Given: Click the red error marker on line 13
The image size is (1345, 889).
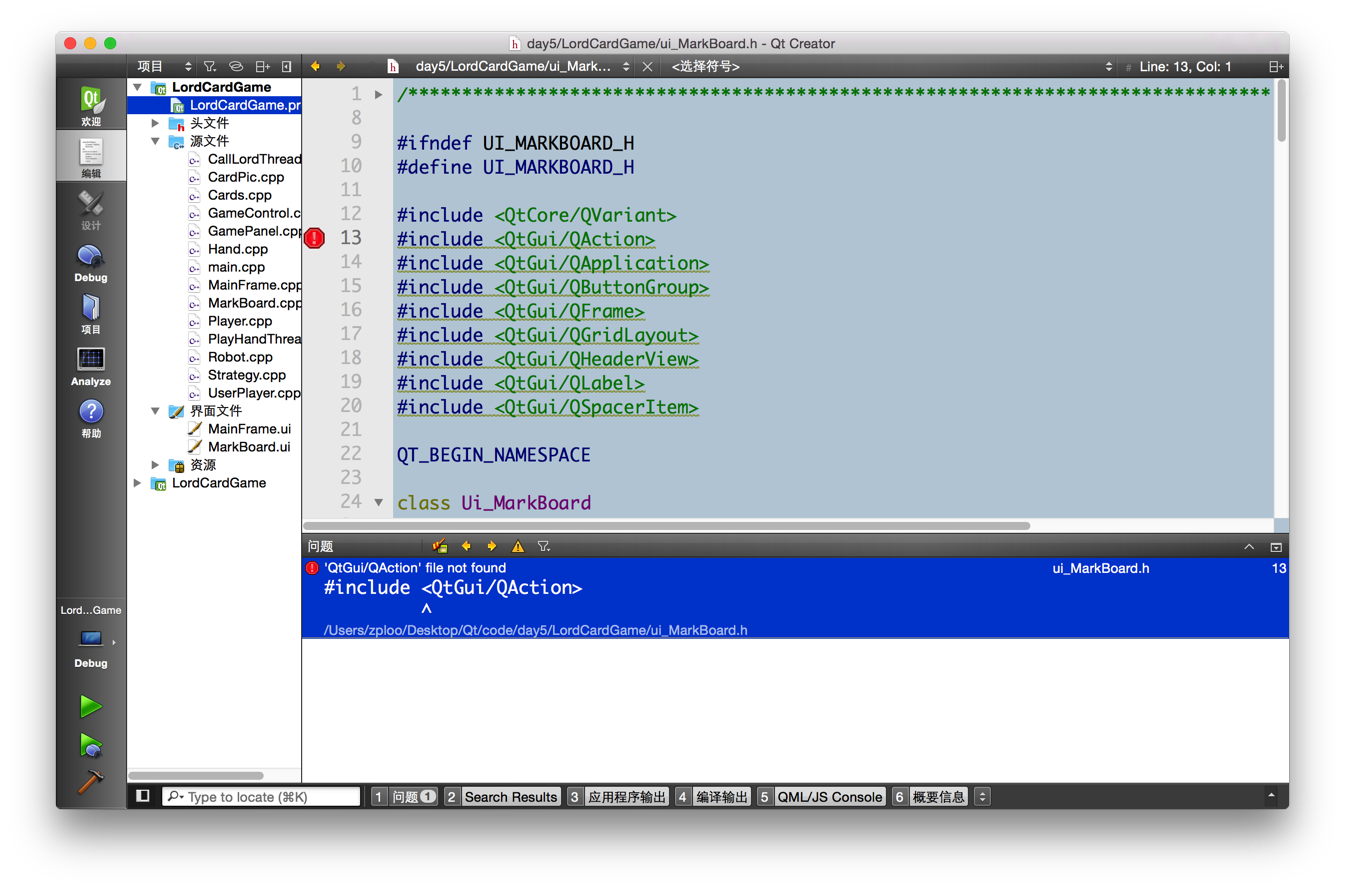Looking at the screenshot, I should pos(314,238).
